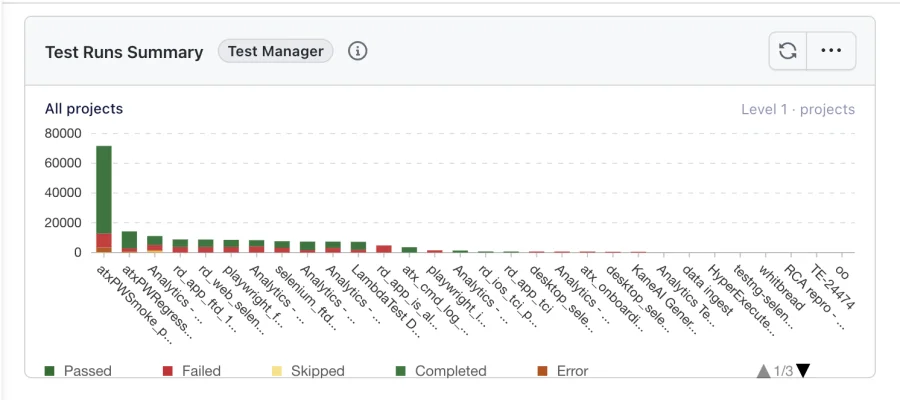Image resolution: width=900 pixels, height=400 pixels.
Task: Click the 60000 y-axis value
Action: tap(63, 164)
